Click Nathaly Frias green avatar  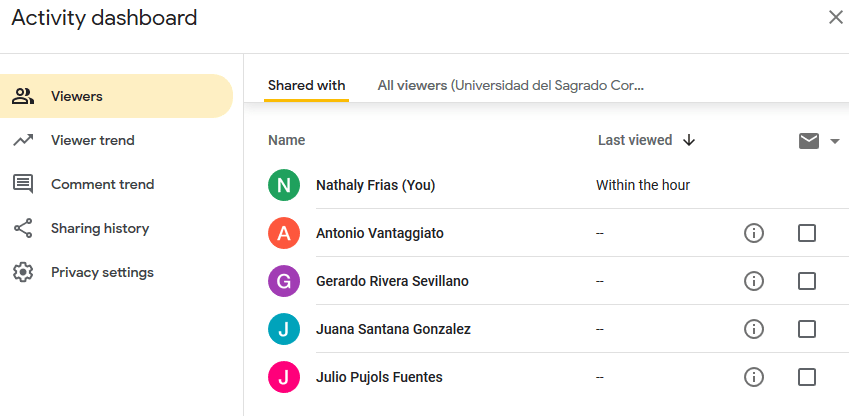coord(284,185)
